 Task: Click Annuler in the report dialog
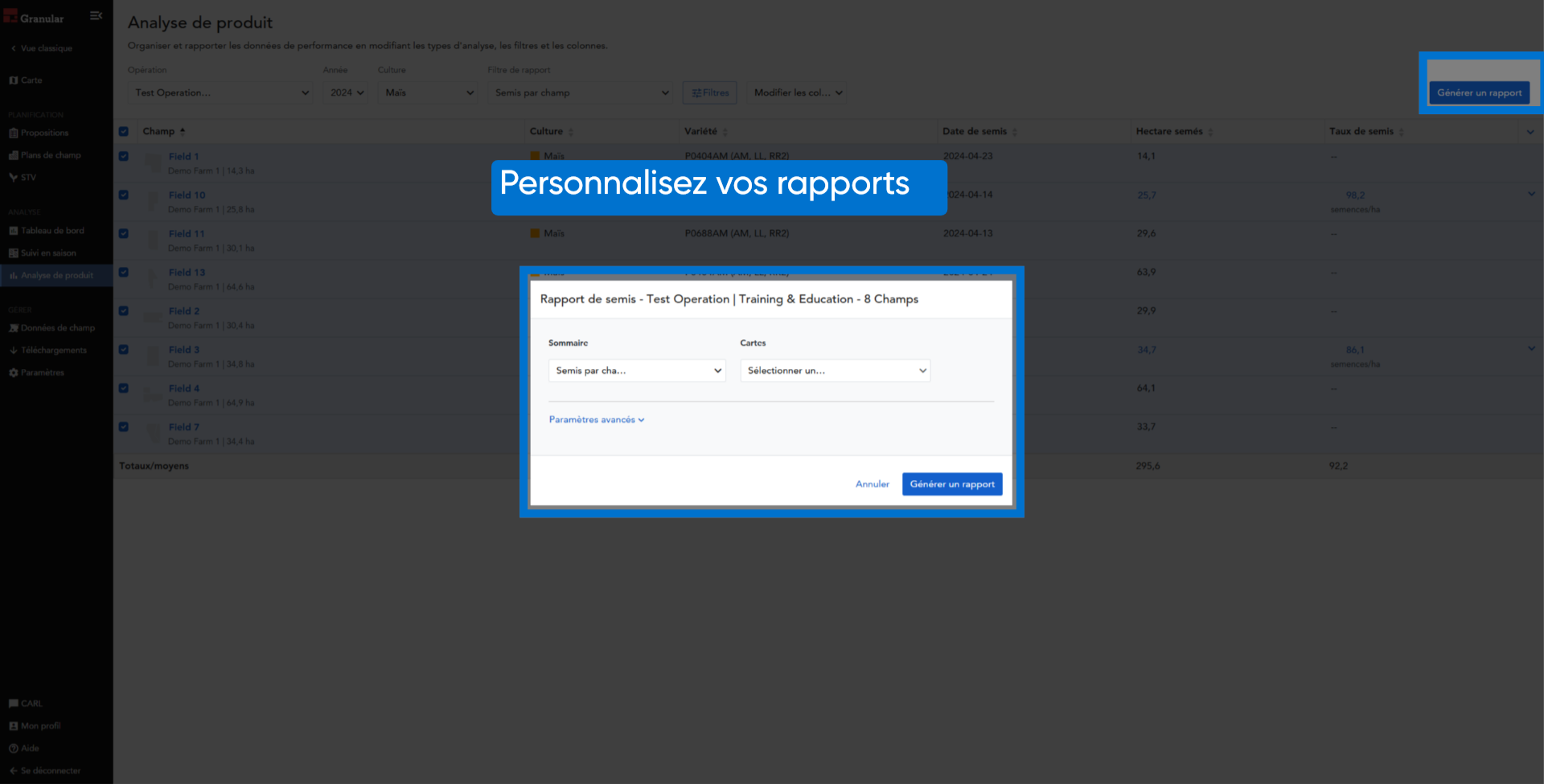coord(872,484)
